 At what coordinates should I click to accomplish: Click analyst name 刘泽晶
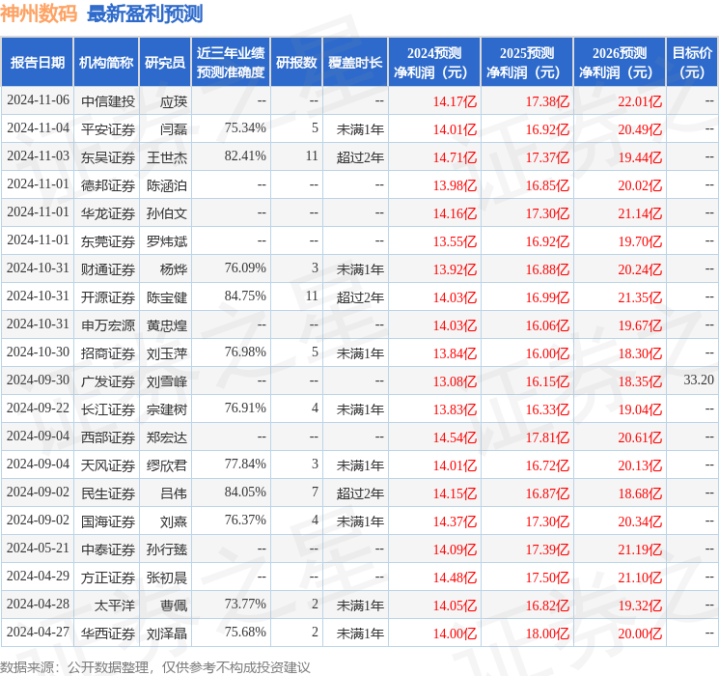tap(167, 633)
